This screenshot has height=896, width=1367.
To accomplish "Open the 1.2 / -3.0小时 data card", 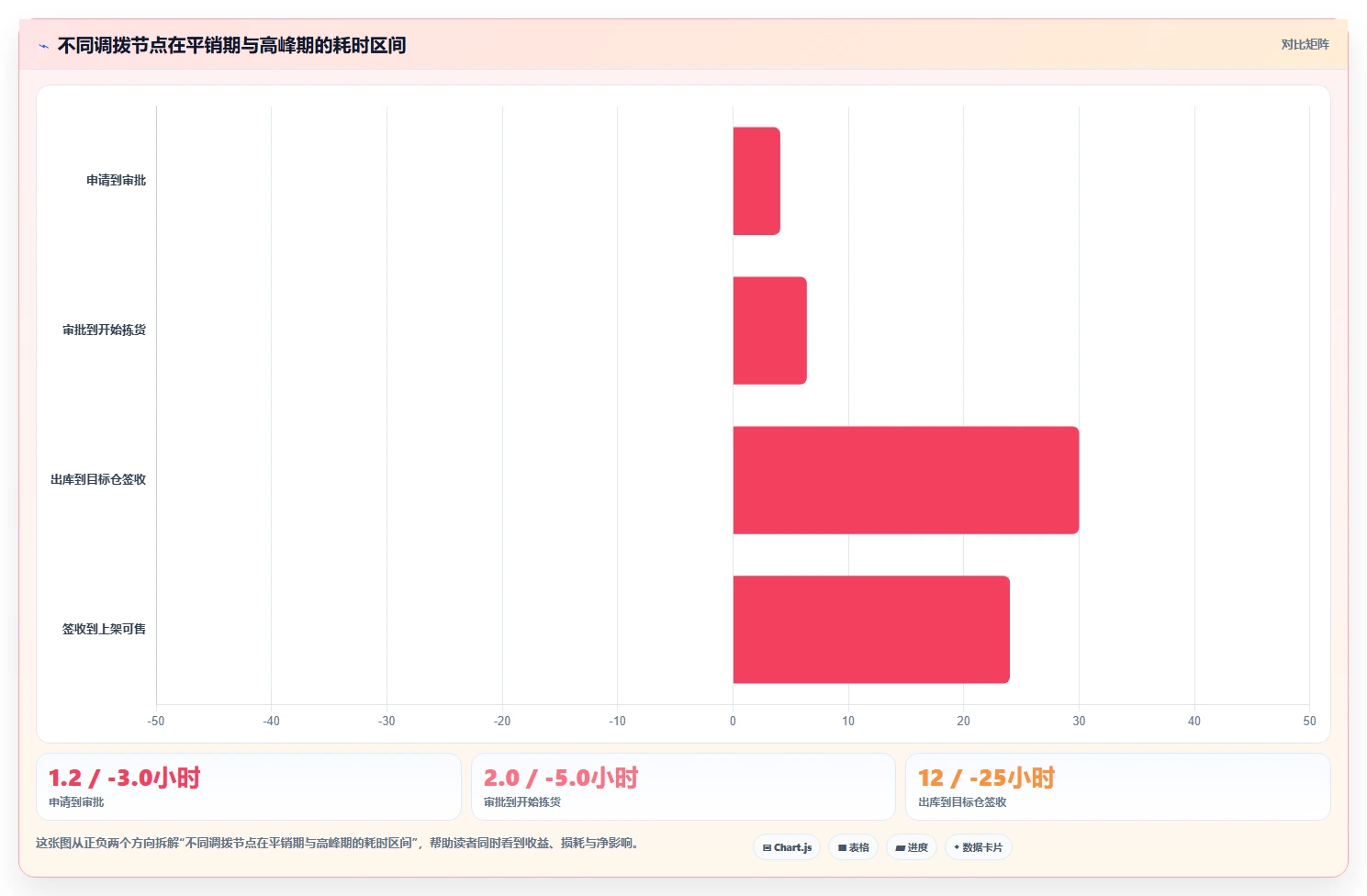I will [x=248, y=787].
